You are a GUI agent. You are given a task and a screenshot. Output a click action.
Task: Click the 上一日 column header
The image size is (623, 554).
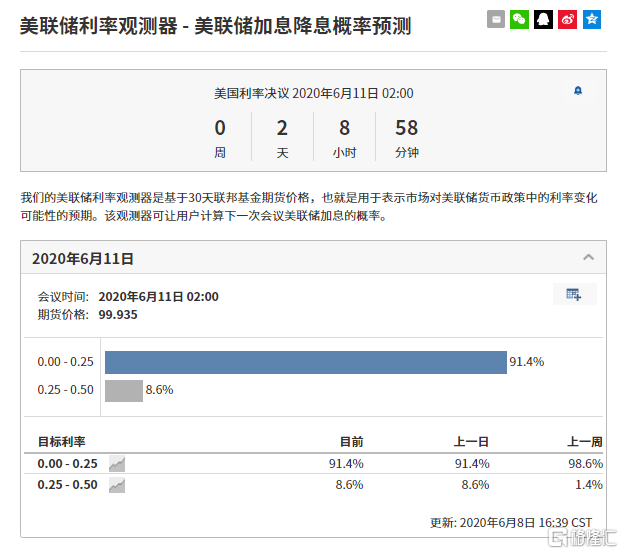click(x=471, y=441)
